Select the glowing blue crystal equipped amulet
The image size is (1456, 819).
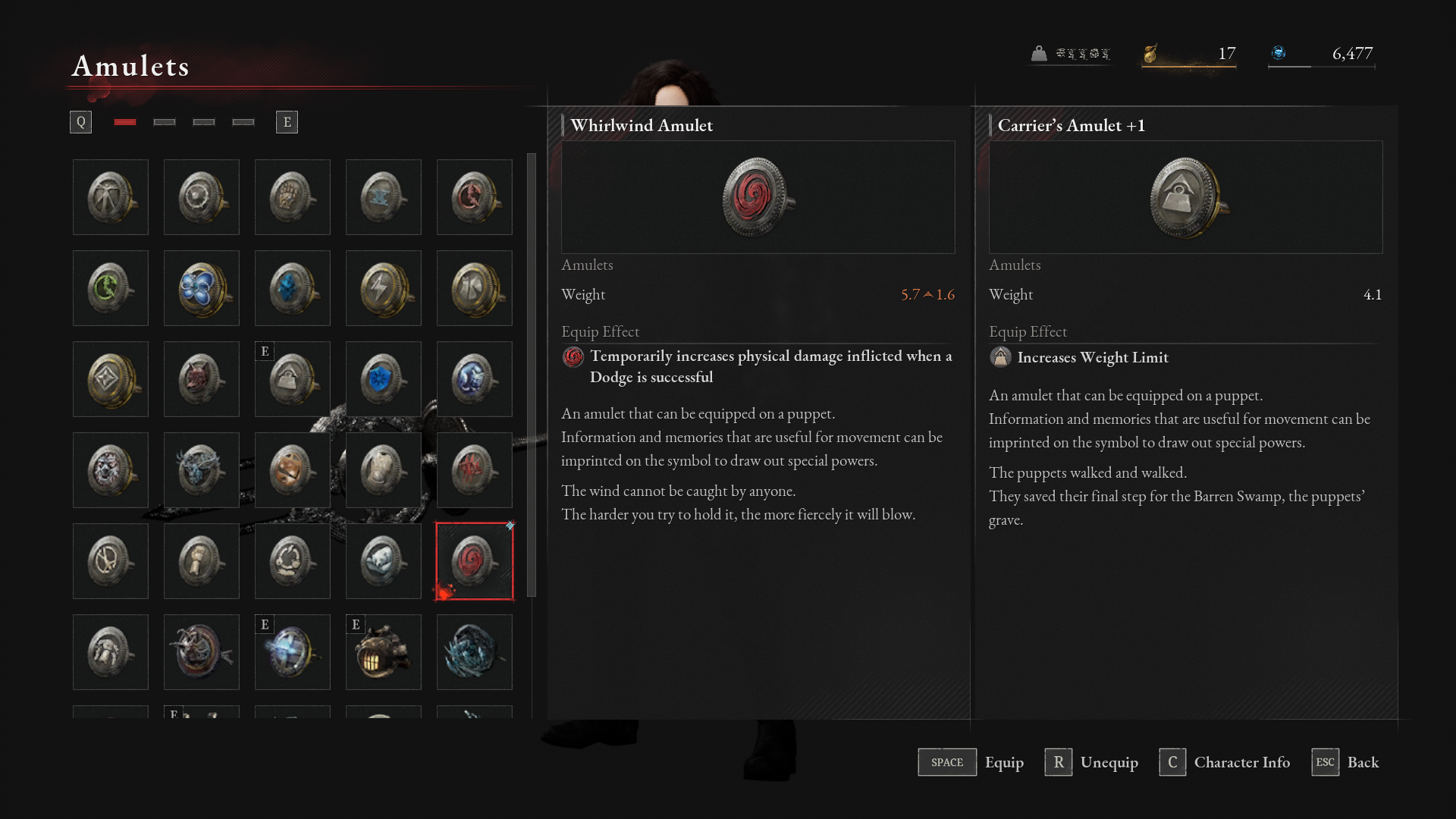coord(293,652)
